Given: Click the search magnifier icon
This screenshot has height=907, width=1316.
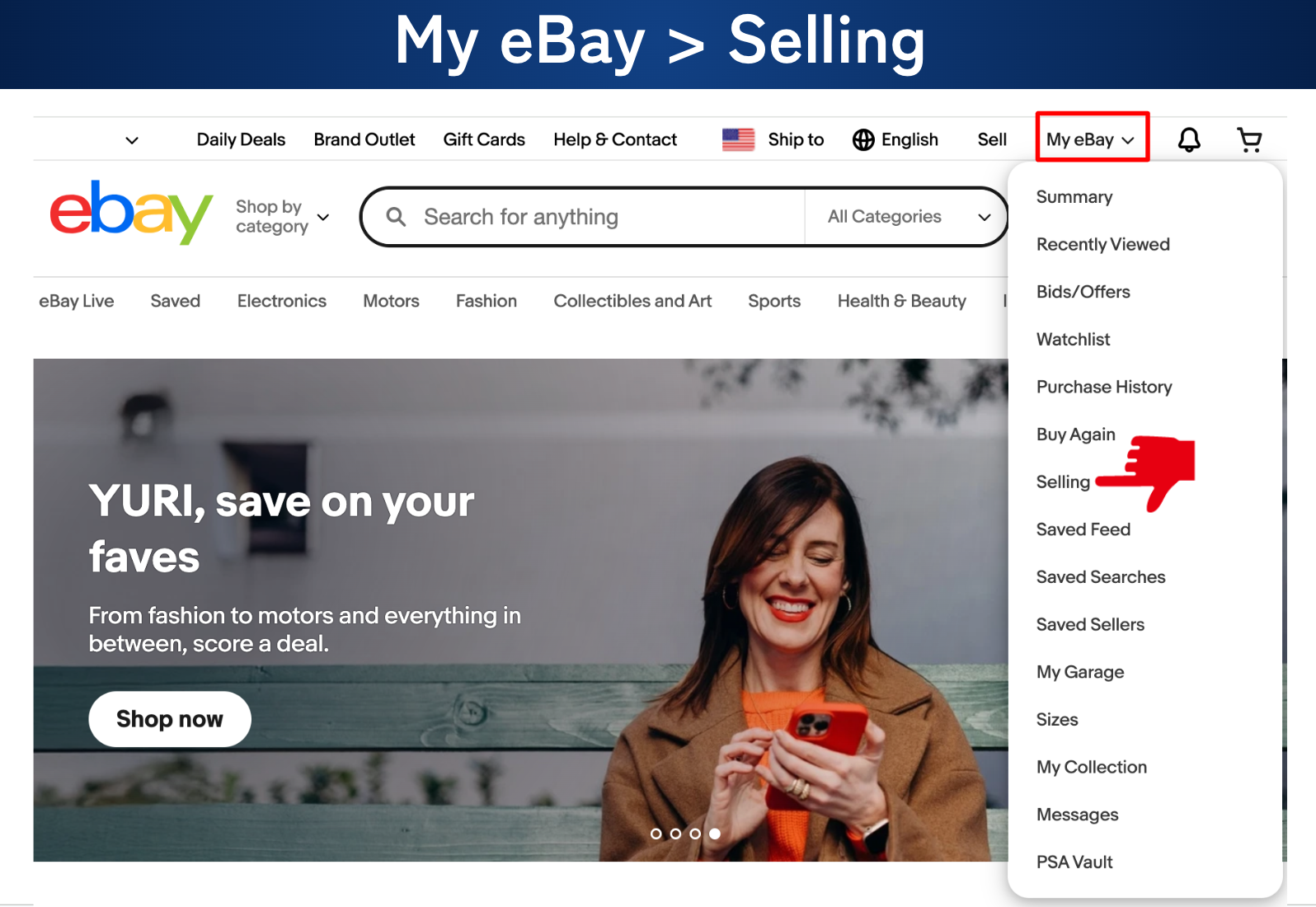Looking at the screenshot, I should (396, 217).
